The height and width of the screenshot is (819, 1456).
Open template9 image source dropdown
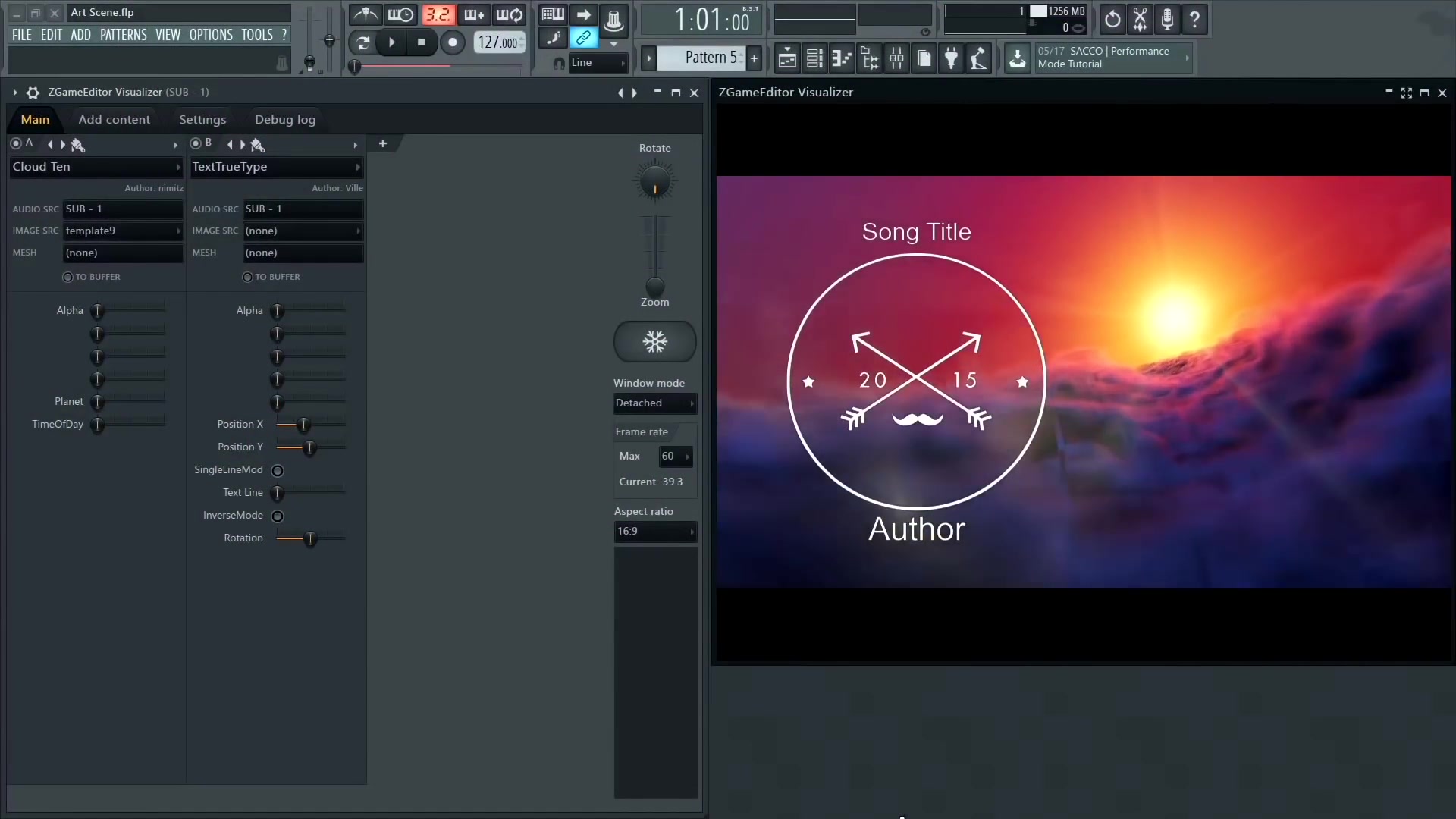[123, 231]
